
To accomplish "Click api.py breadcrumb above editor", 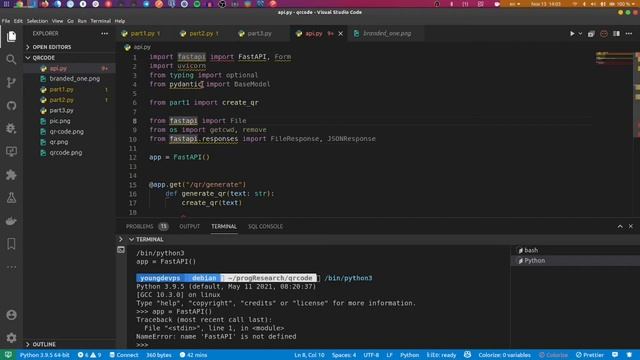I will (139, 47).
